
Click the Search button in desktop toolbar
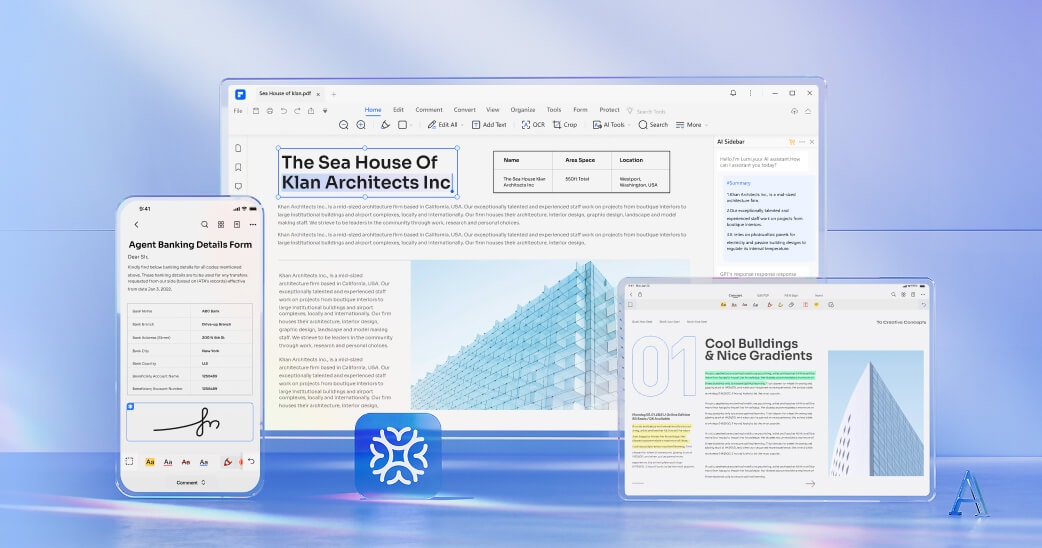point(653,125)
